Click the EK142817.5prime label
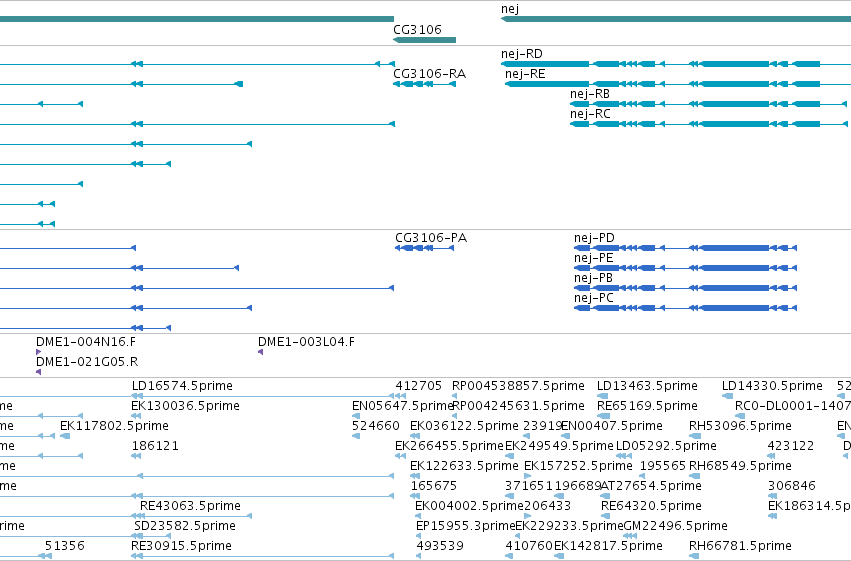 (x=608, y=546)
